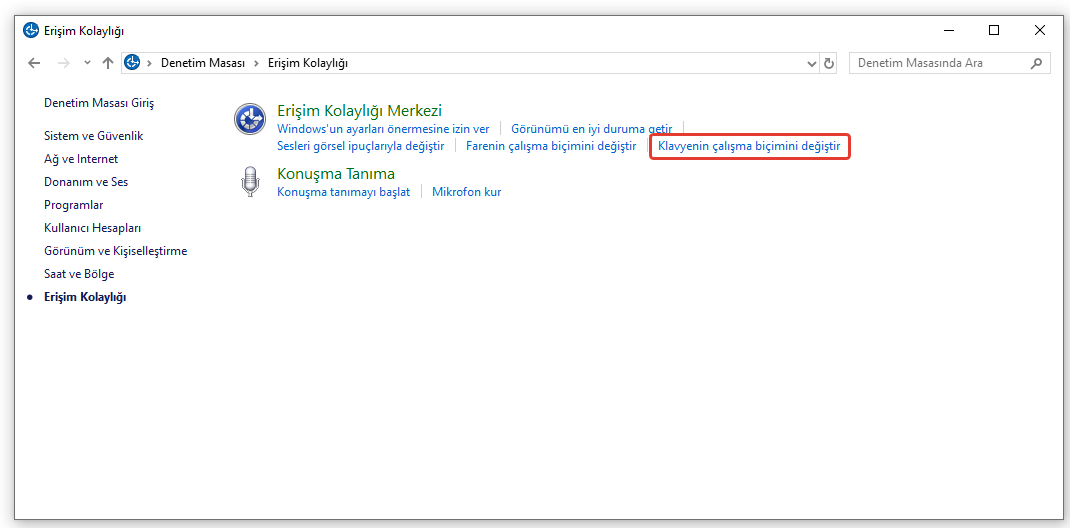Go back with the back arrow

tap(34, 63)
